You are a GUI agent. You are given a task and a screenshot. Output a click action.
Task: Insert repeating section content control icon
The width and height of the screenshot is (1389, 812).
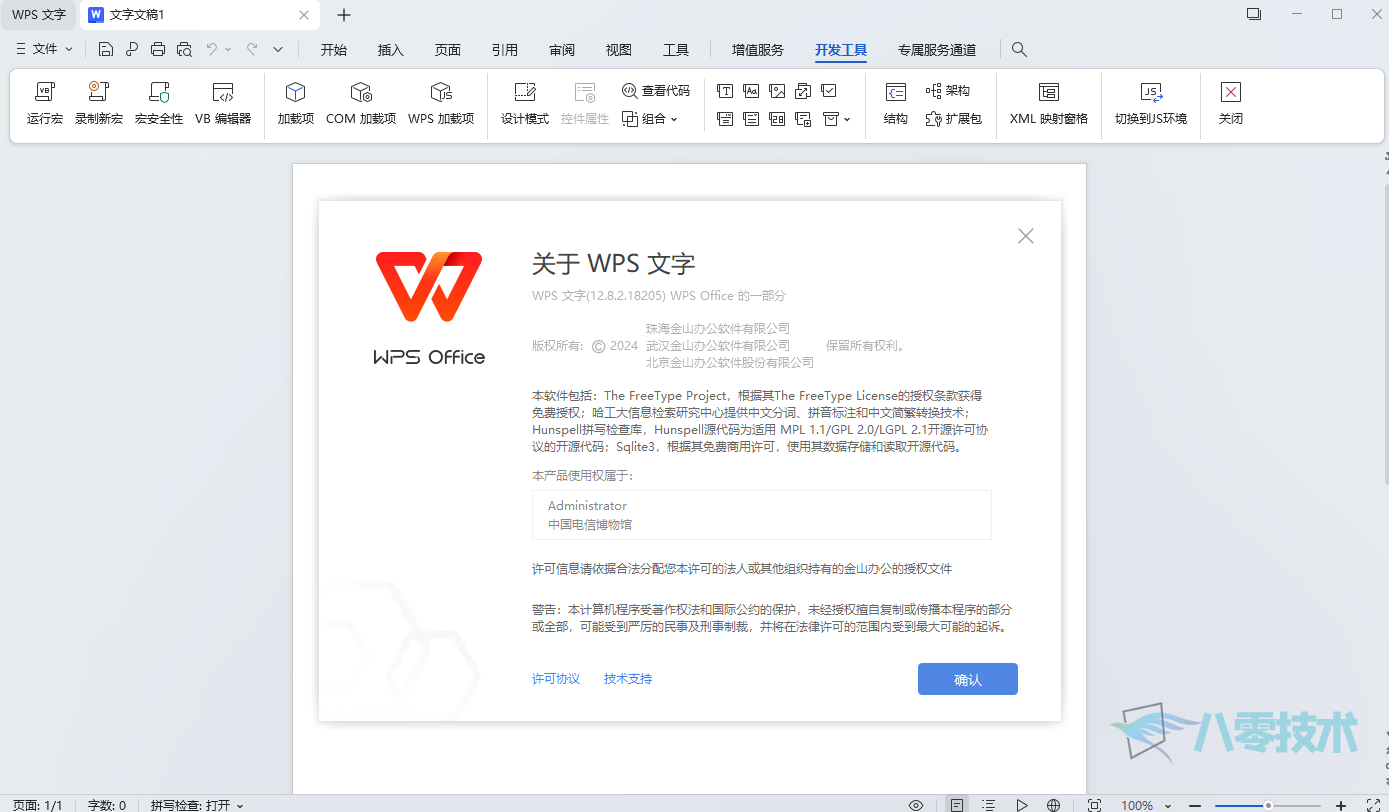(x=803, y=119)
